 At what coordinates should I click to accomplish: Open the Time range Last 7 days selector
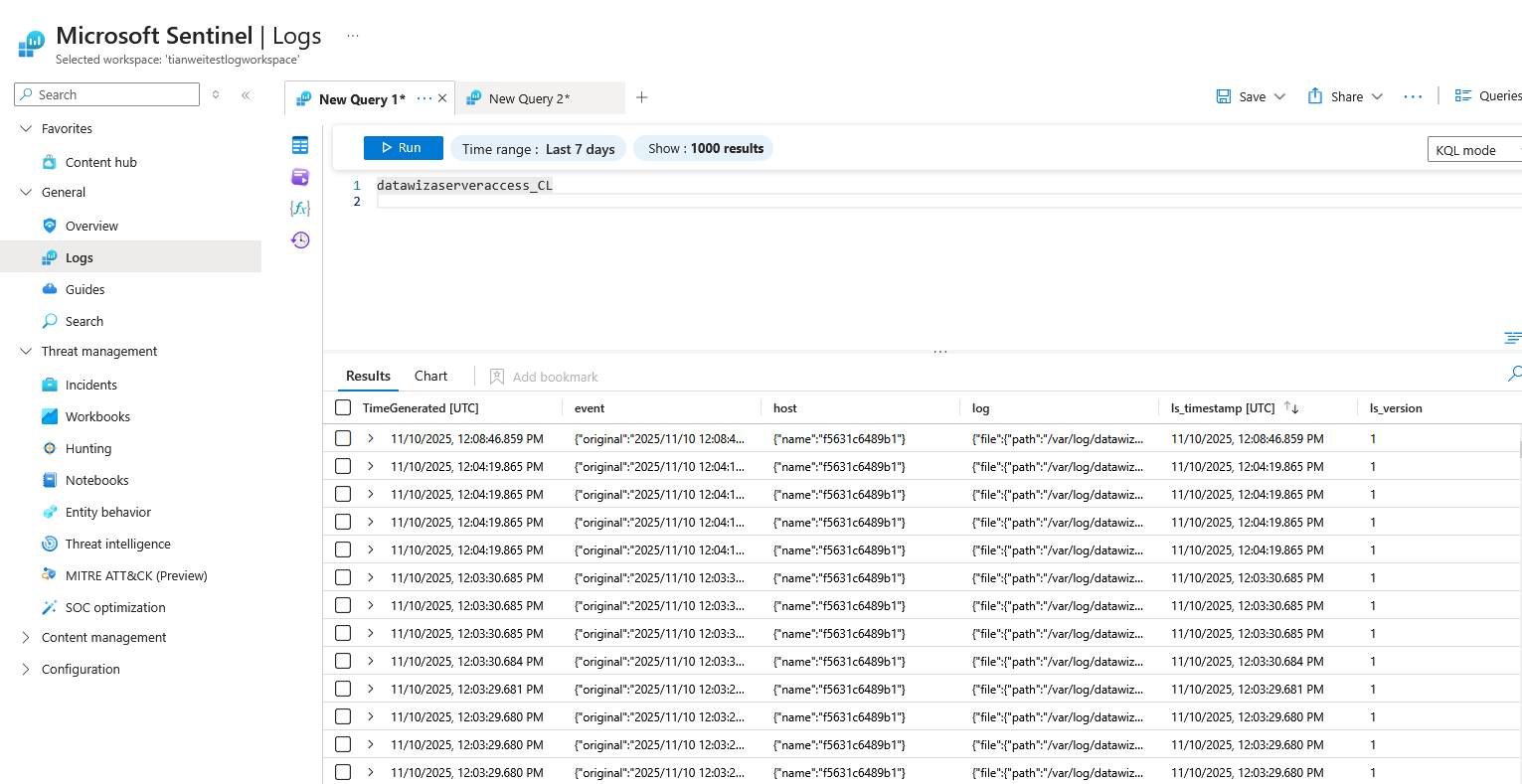tap(538, 149)
